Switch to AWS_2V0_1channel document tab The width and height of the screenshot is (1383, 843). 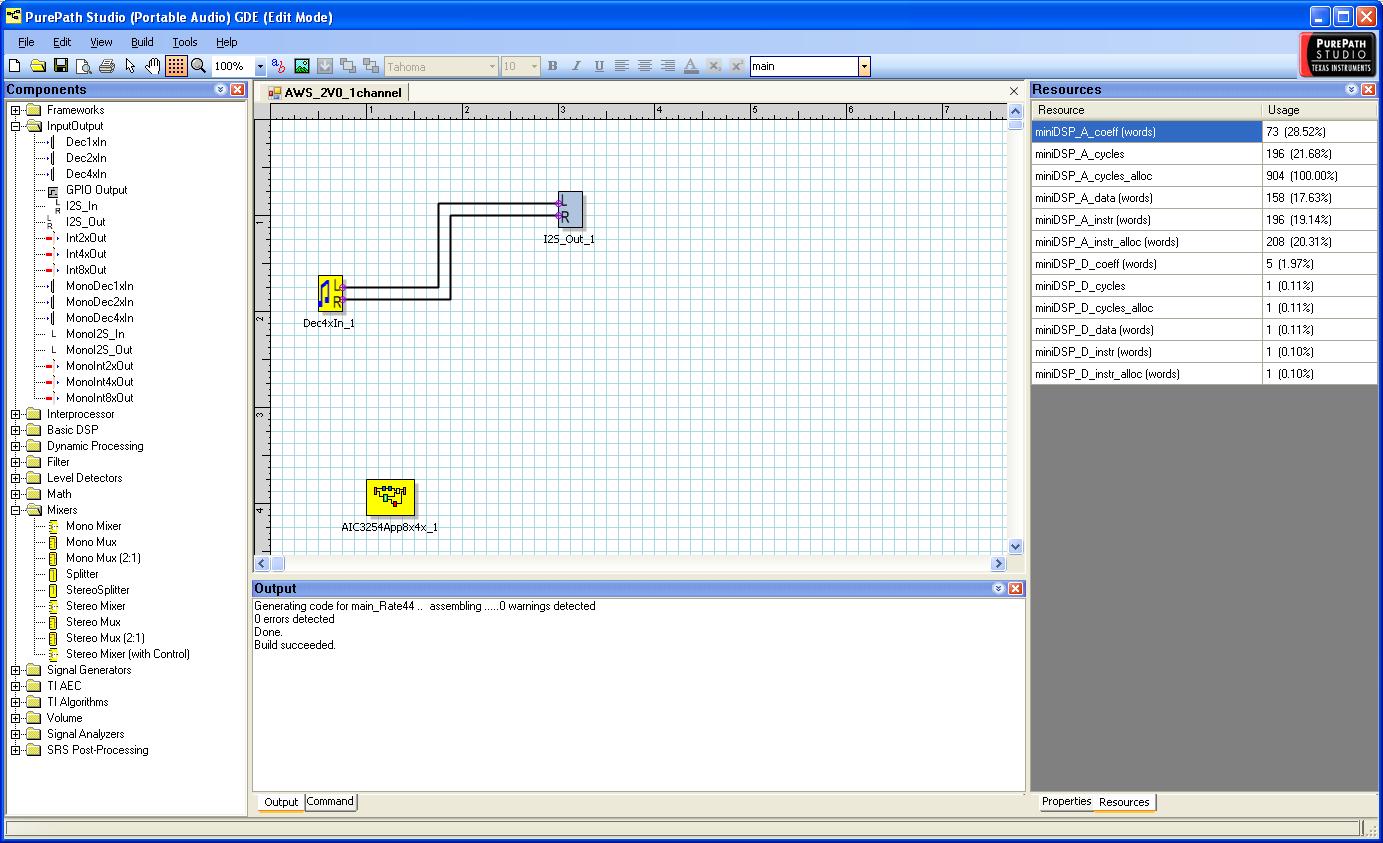(x=336, y=93)
